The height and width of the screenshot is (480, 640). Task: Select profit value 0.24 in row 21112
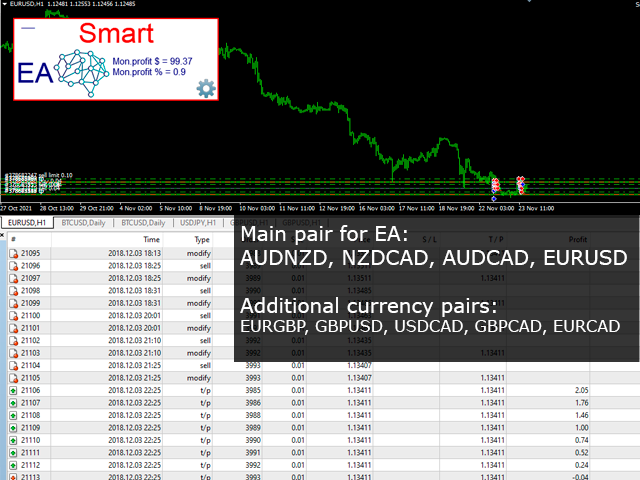coord(581,465)
